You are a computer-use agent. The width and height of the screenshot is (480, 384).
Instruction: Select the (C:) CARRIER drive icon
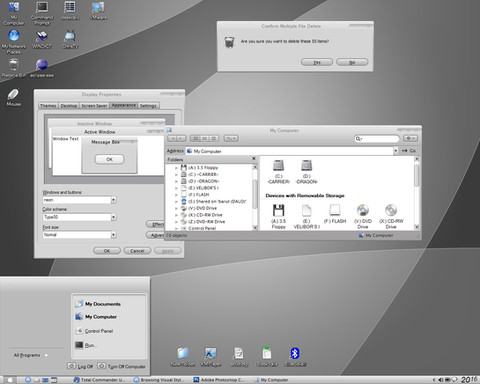click(278, 172)
